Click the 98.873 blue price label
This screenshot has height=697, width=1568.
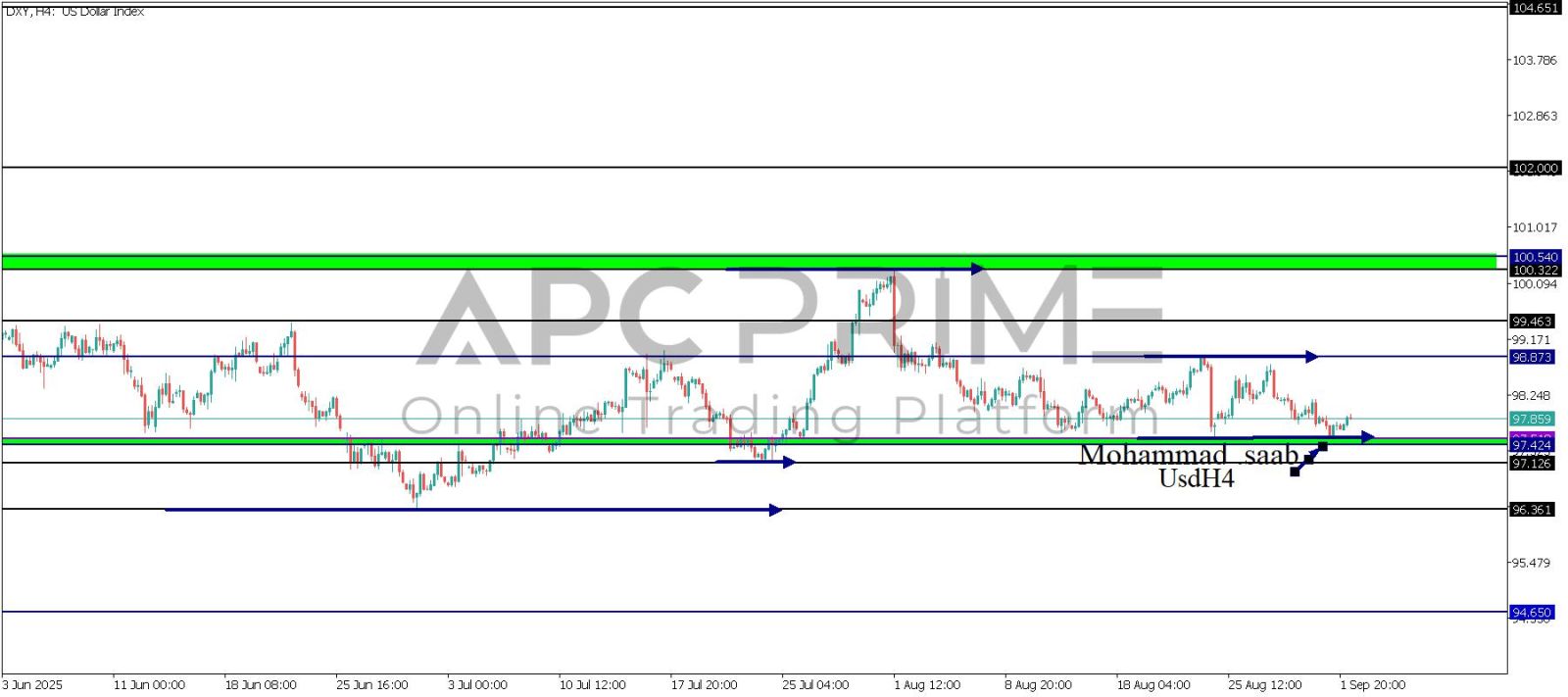[x=1532, y=357]
